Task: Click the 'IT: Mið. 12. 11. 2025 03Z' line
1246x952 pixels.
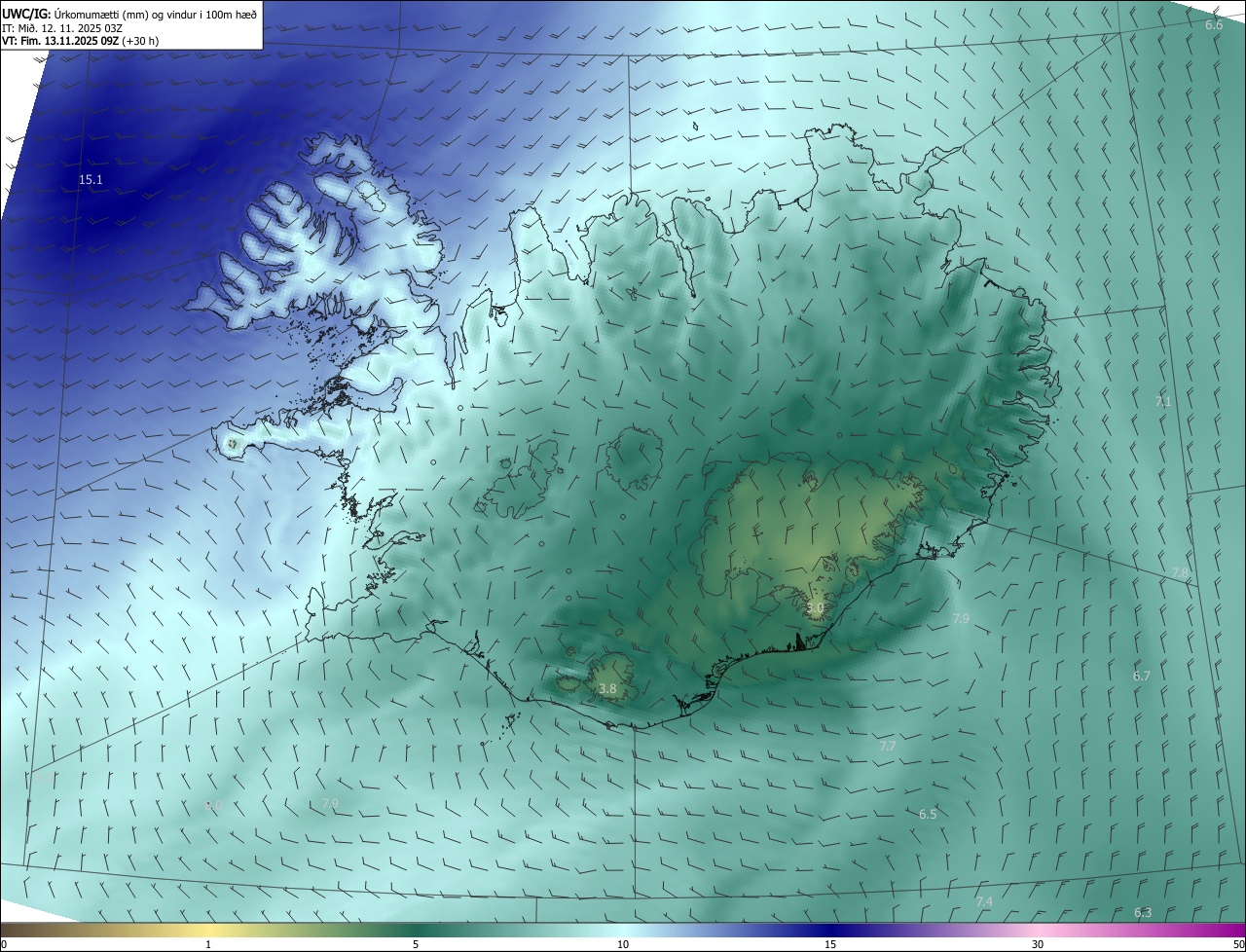Action: pyautogui.click(x=62, y=28)
